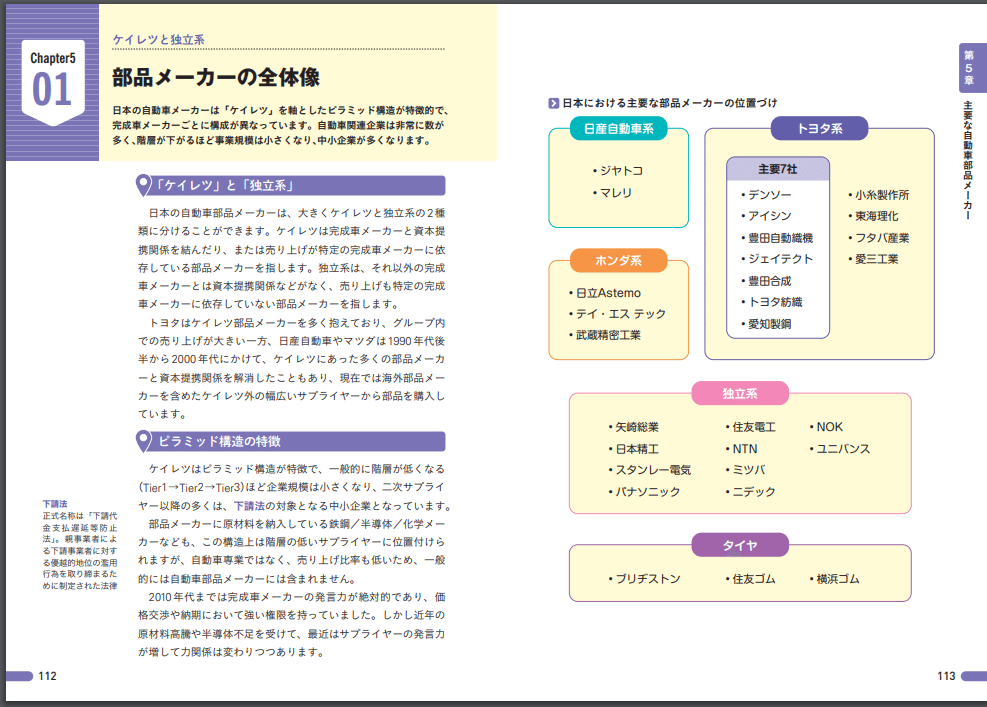
Task: Click page number 113
Action: click(946, 676)
